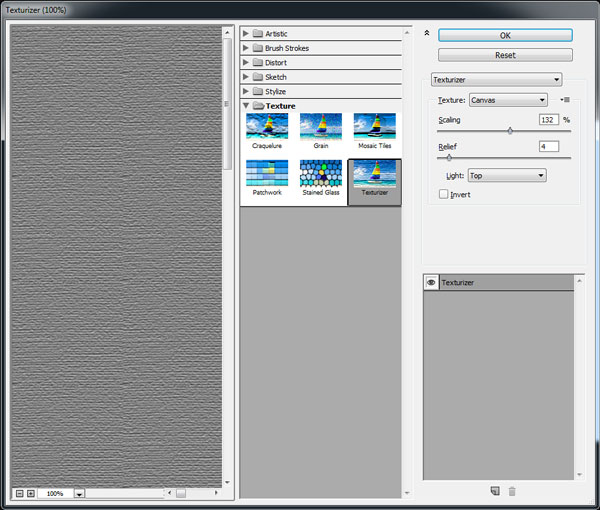Click the delete effect layer trash icon

pos(512,491)
